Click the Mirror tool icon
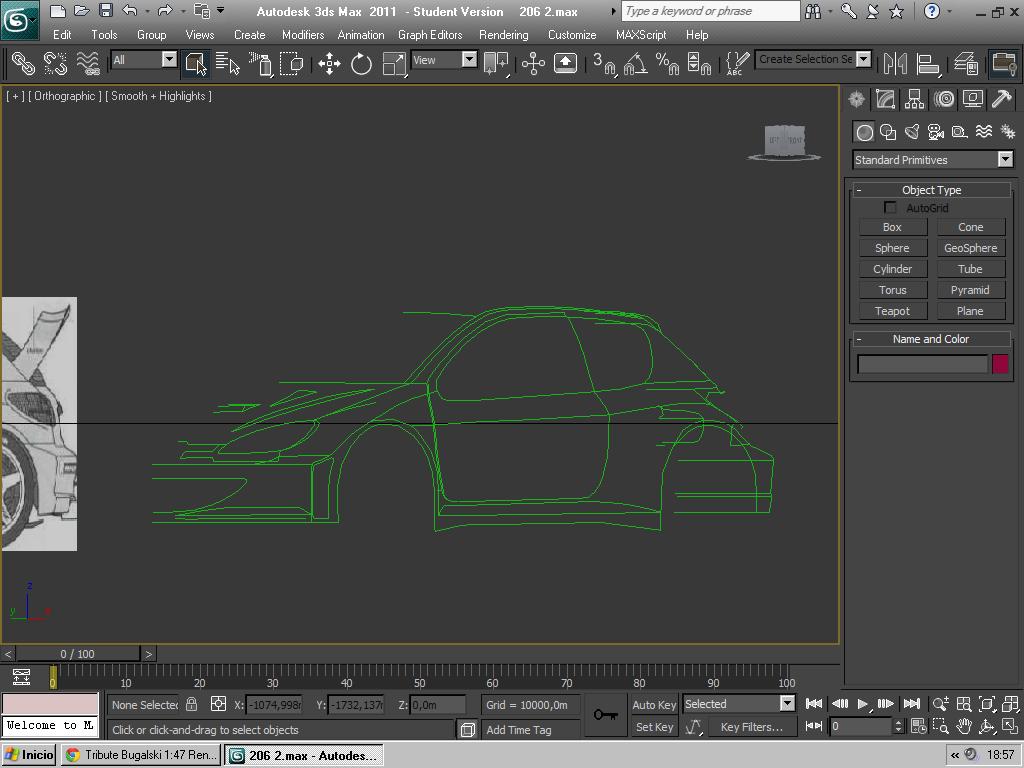This screenshot has width=1024, height=768. click(895, 64)
